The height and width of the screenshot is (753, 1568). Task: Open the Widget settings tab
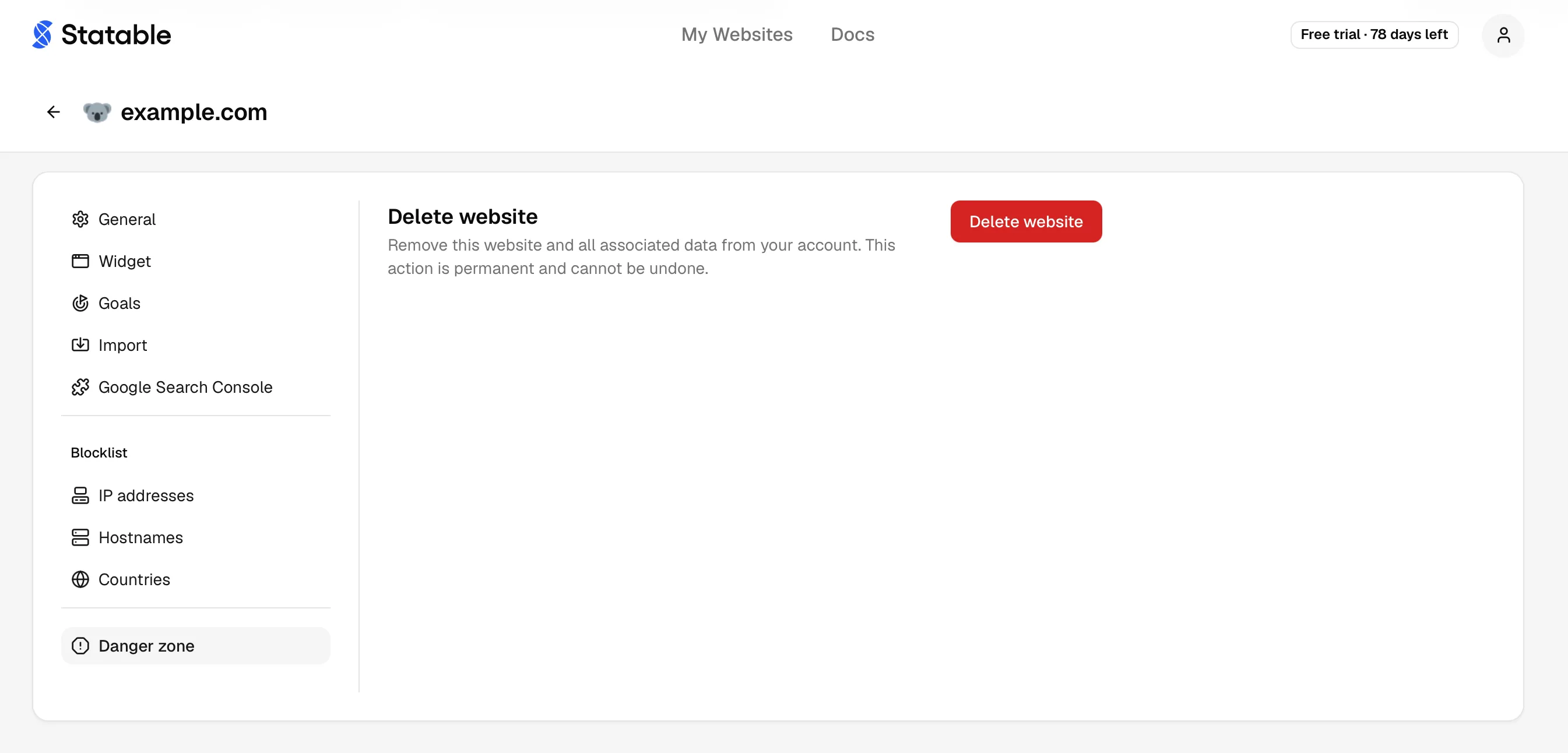coord(195,261)
